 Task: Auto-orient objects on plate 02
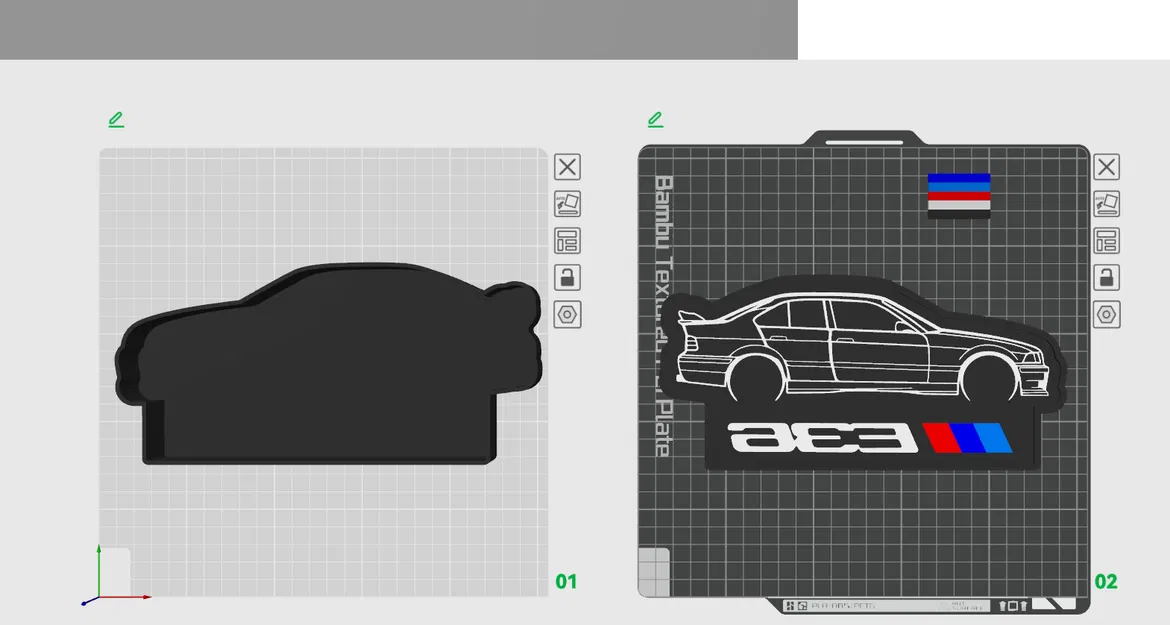click(1107, 204)
